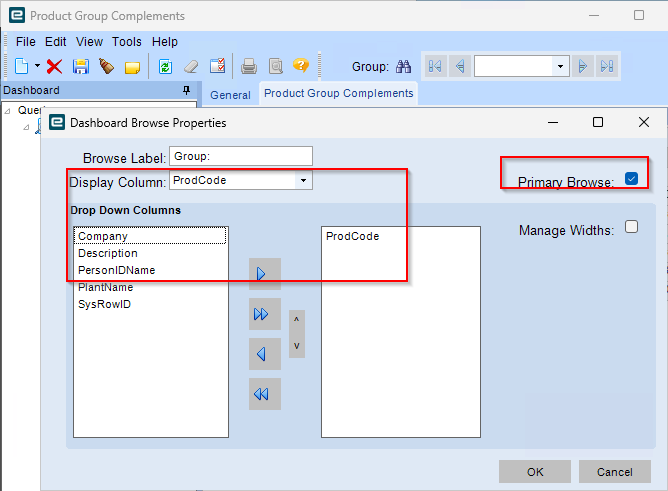This screenshot has height=491, width=668.
Task: Click the Group binoculars search icon
Action: point(403,66)
